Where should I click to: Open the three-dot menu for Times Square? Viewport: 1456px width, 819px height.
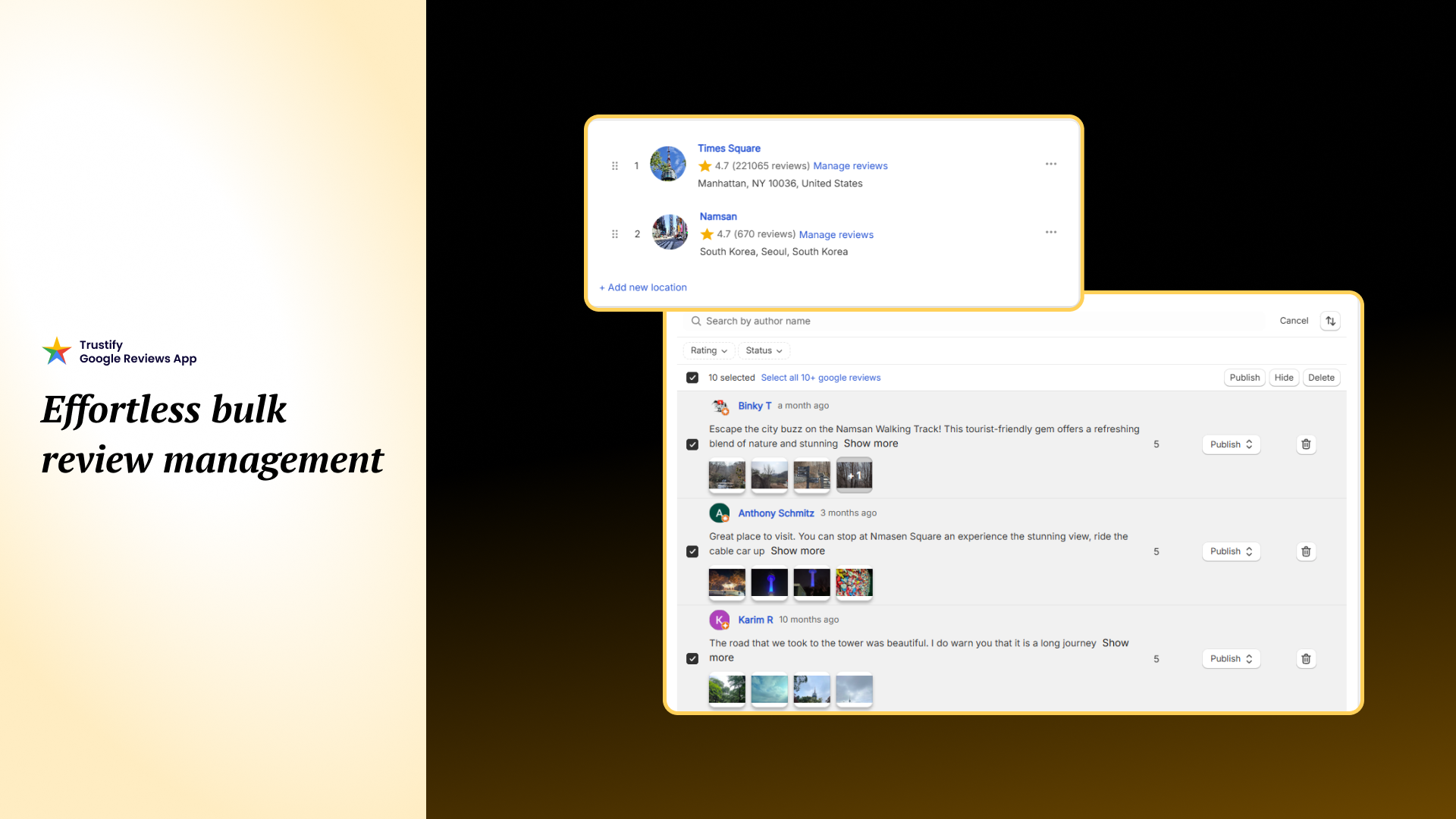1050,164
